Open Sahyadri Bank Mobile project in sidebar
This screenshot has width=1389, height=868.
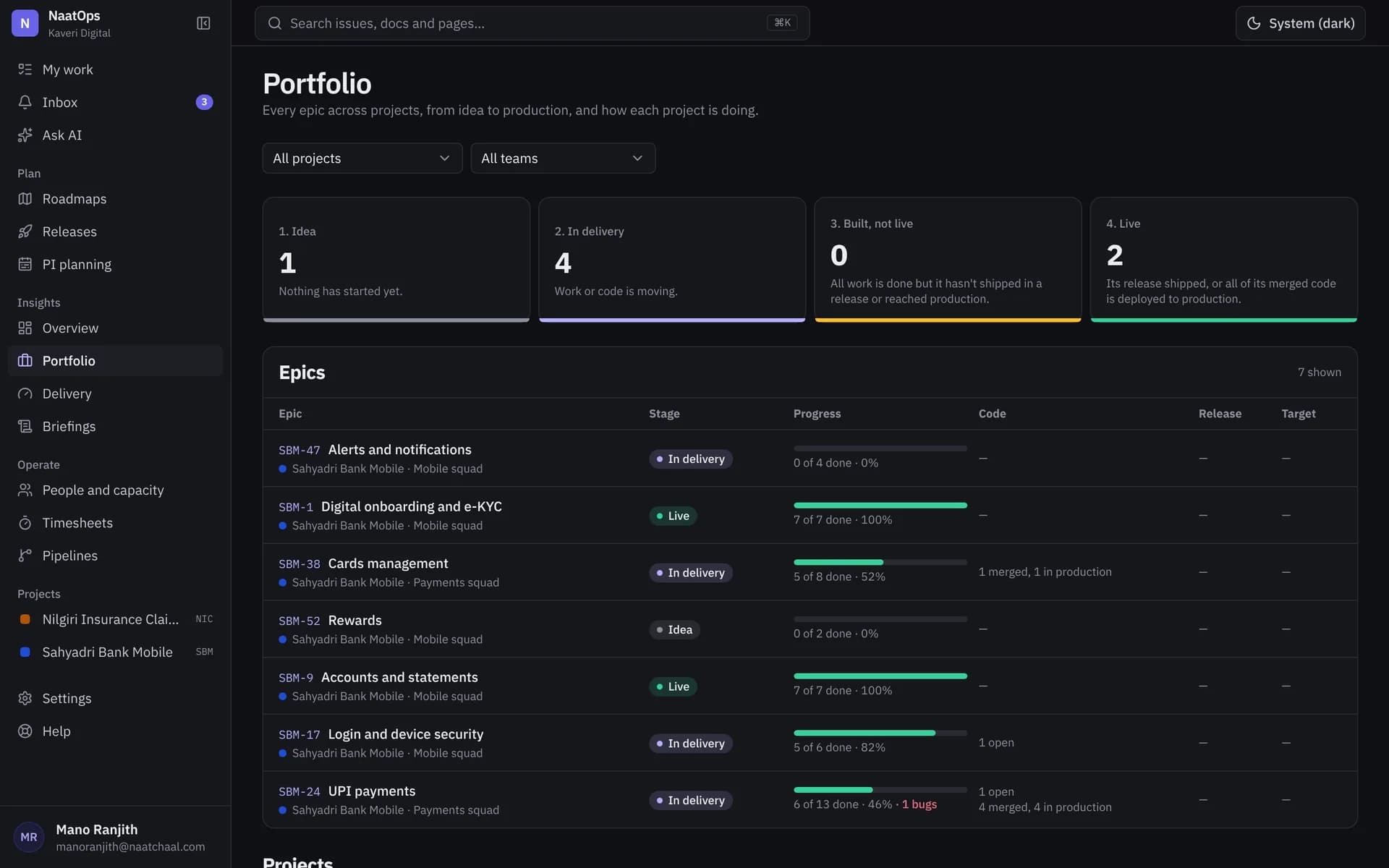115,652
